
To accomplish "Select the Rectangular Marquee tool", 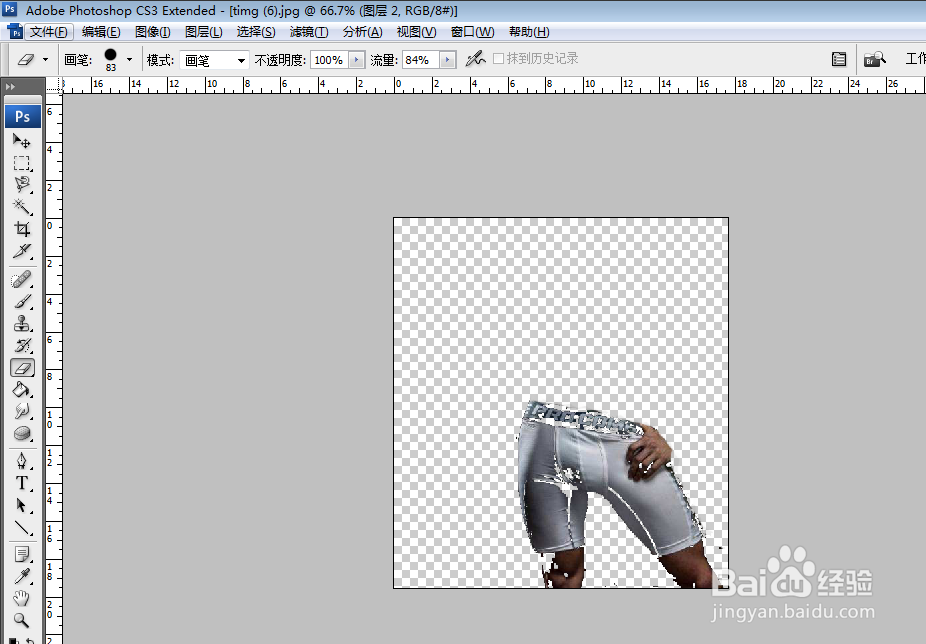I will click(x=22, y=163).
